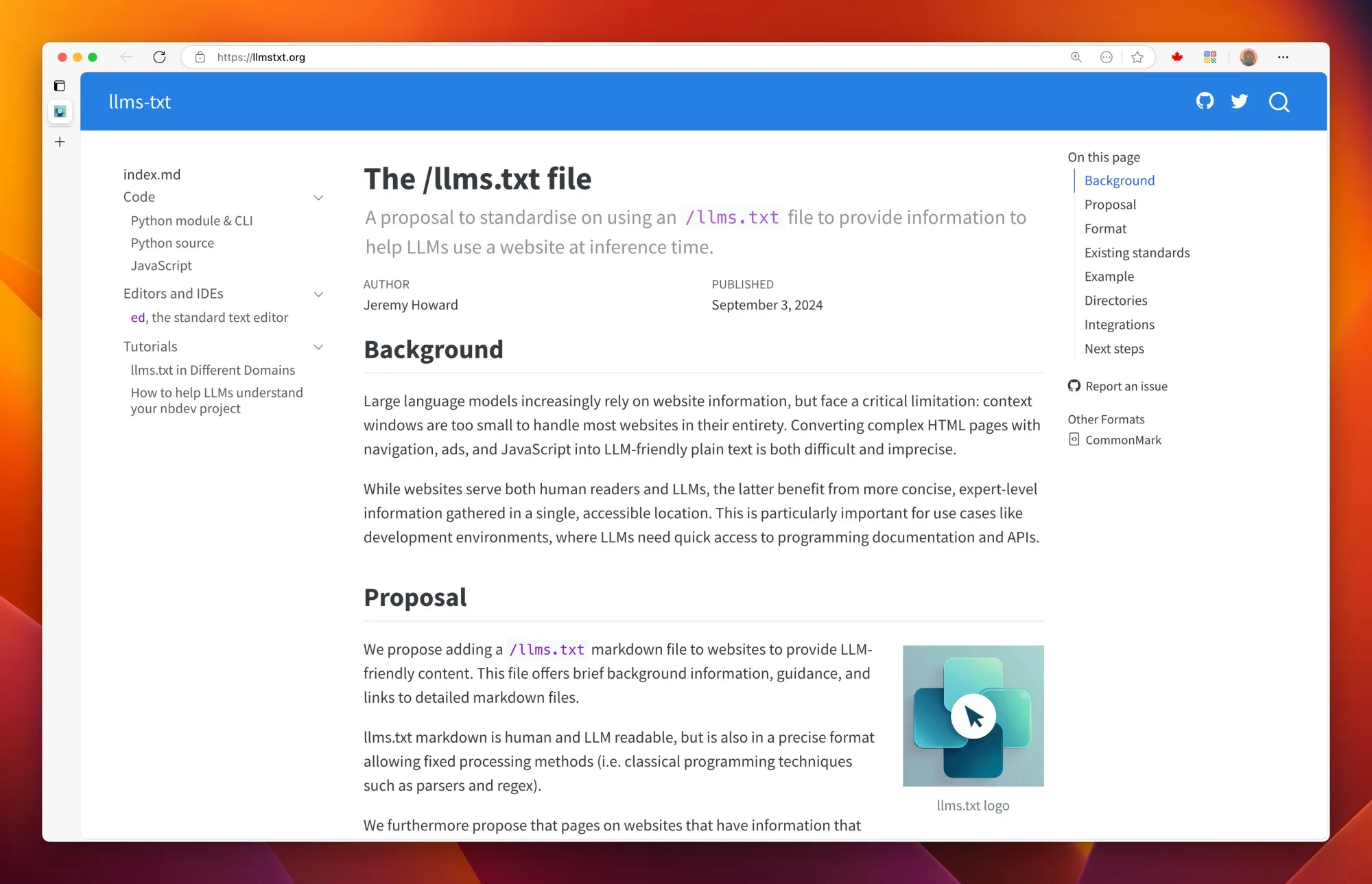Open the browser three-dots menu
The height and width of the screenshot is (884, 1372).
[x=1283, y=57]
